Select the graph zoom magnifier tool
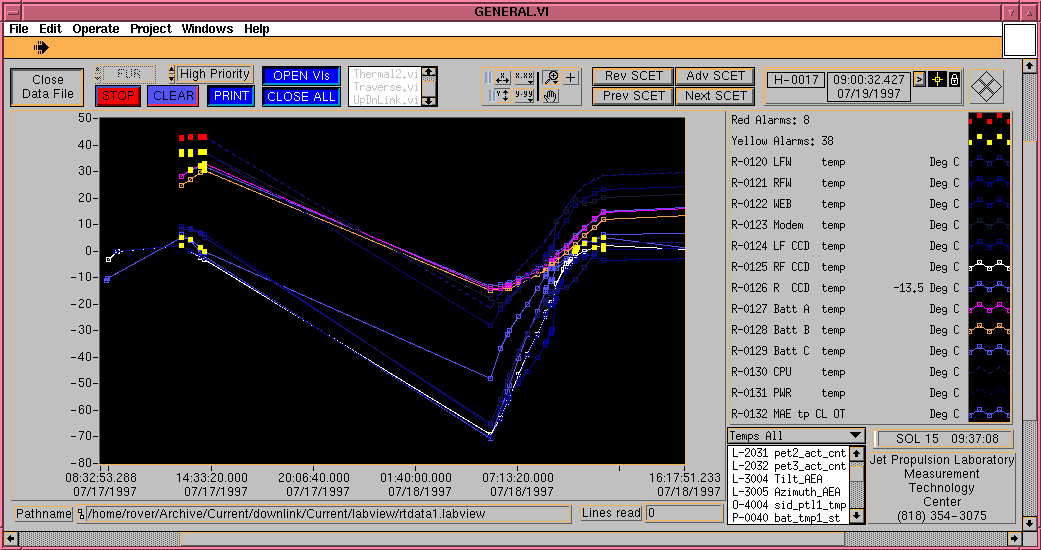1041x550 pixels. tap(550, 77)
